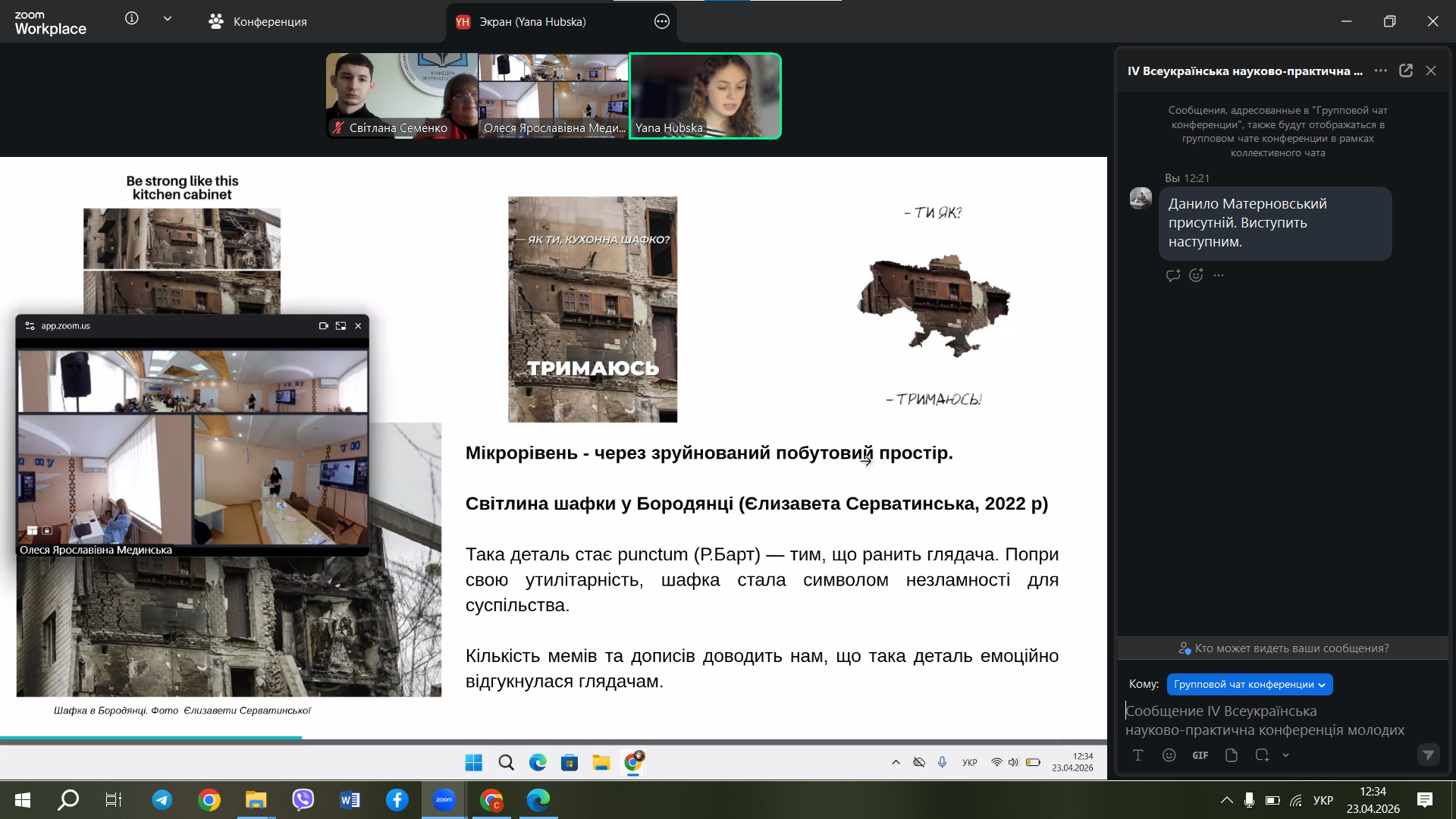Expand the chevron next to meeting info icon
Image resolution: width=1456 pixels, height=819 pixels.
click(x=167, y=19)
